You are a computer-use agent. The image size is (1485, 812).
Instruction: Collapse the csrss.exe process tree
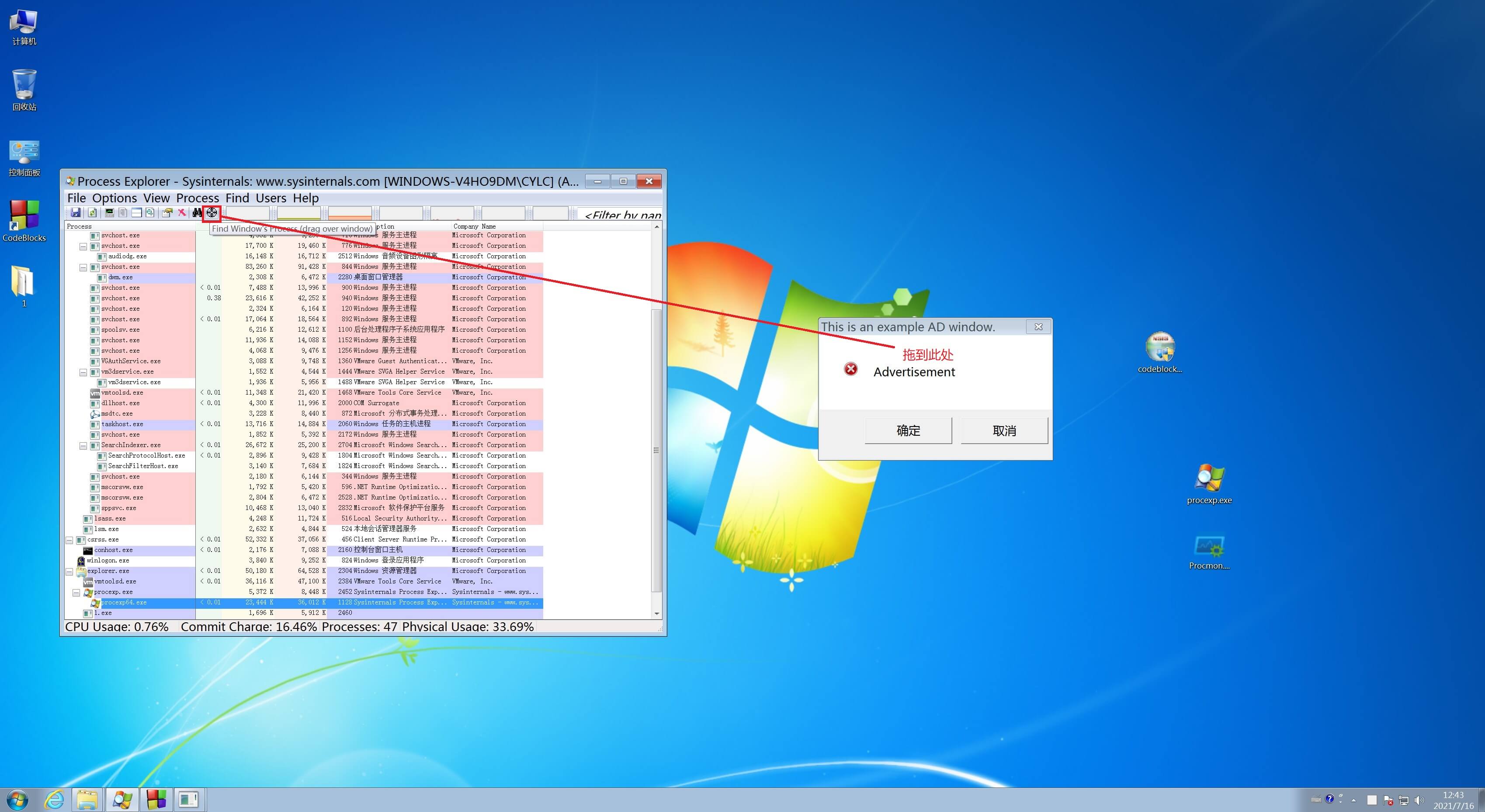pyautogui.click(x=69, y=540)
